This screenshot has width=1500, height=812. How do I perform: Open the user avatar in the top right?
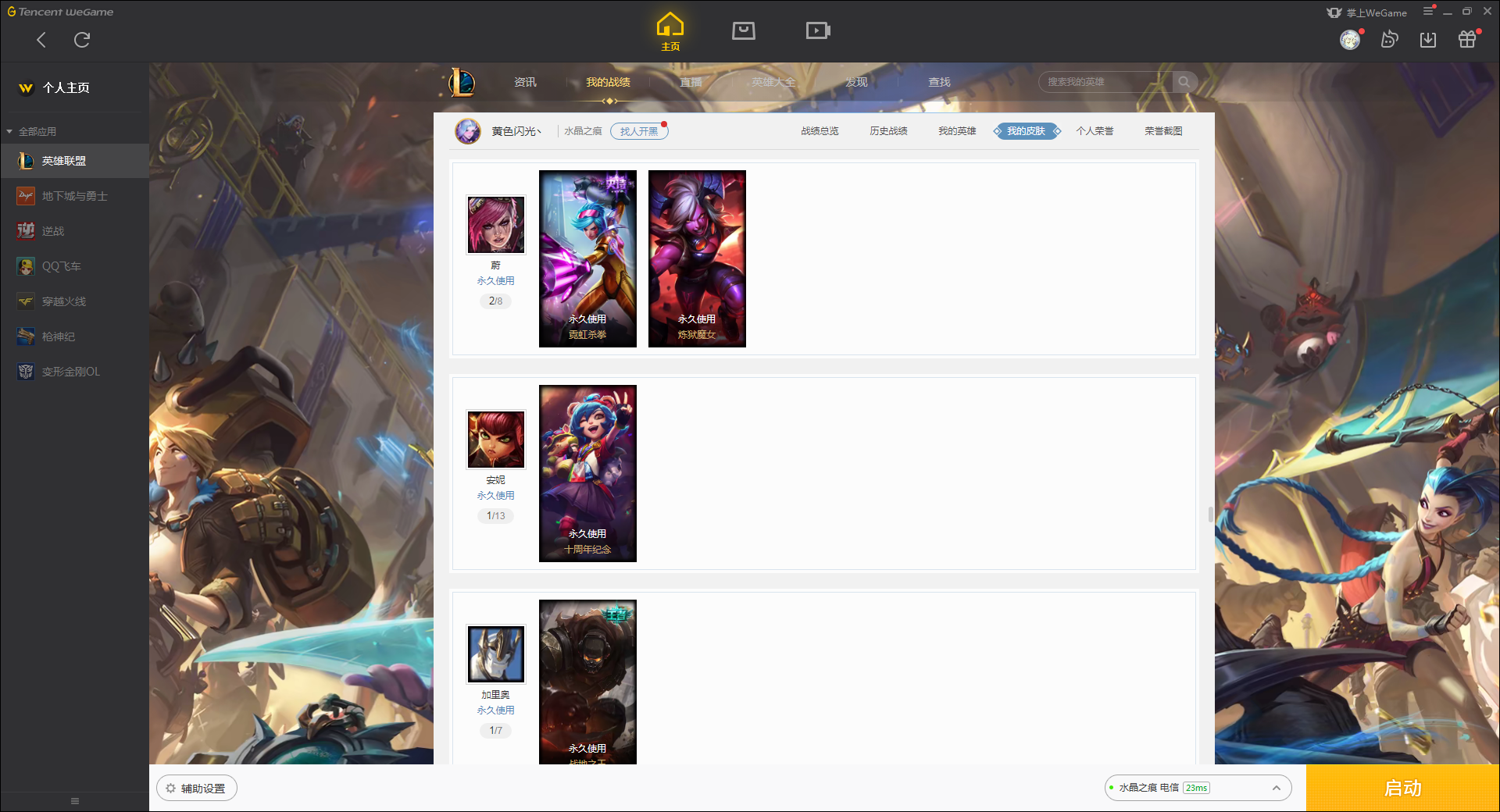coord(1350,40)
